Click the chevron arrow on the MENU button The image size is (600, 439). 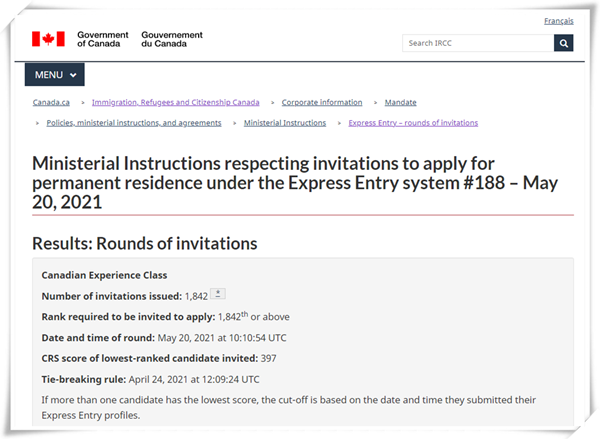point(73,75)
